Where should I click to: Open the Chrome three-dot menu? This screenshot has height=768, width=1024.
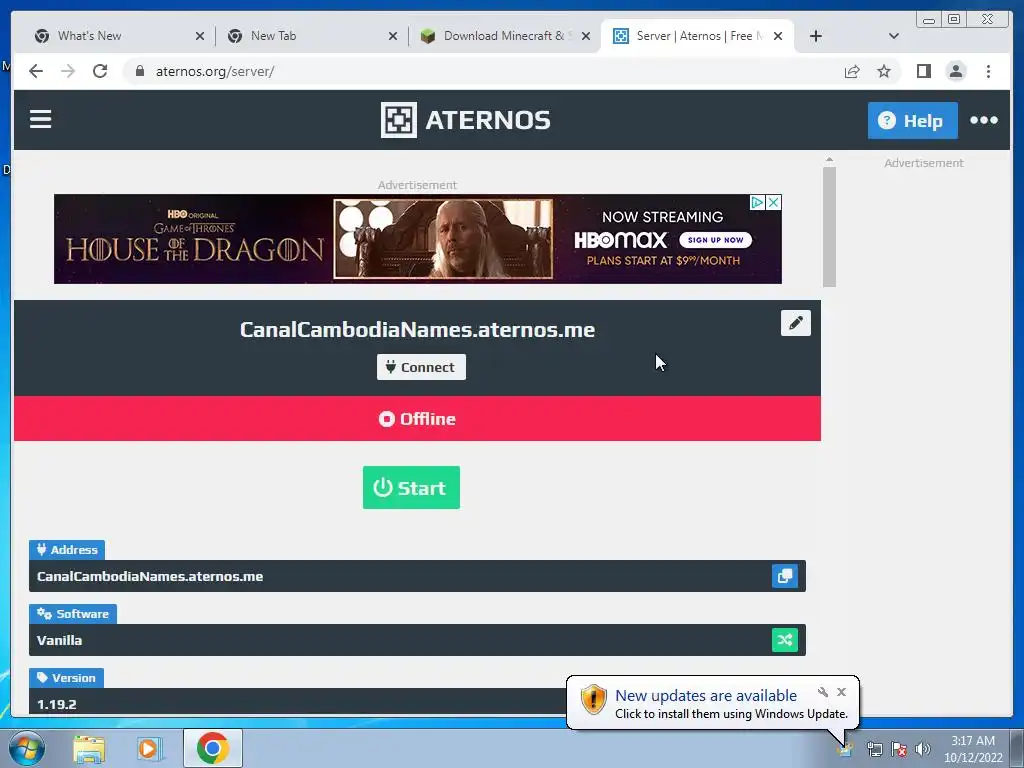(x=988, y=71)
